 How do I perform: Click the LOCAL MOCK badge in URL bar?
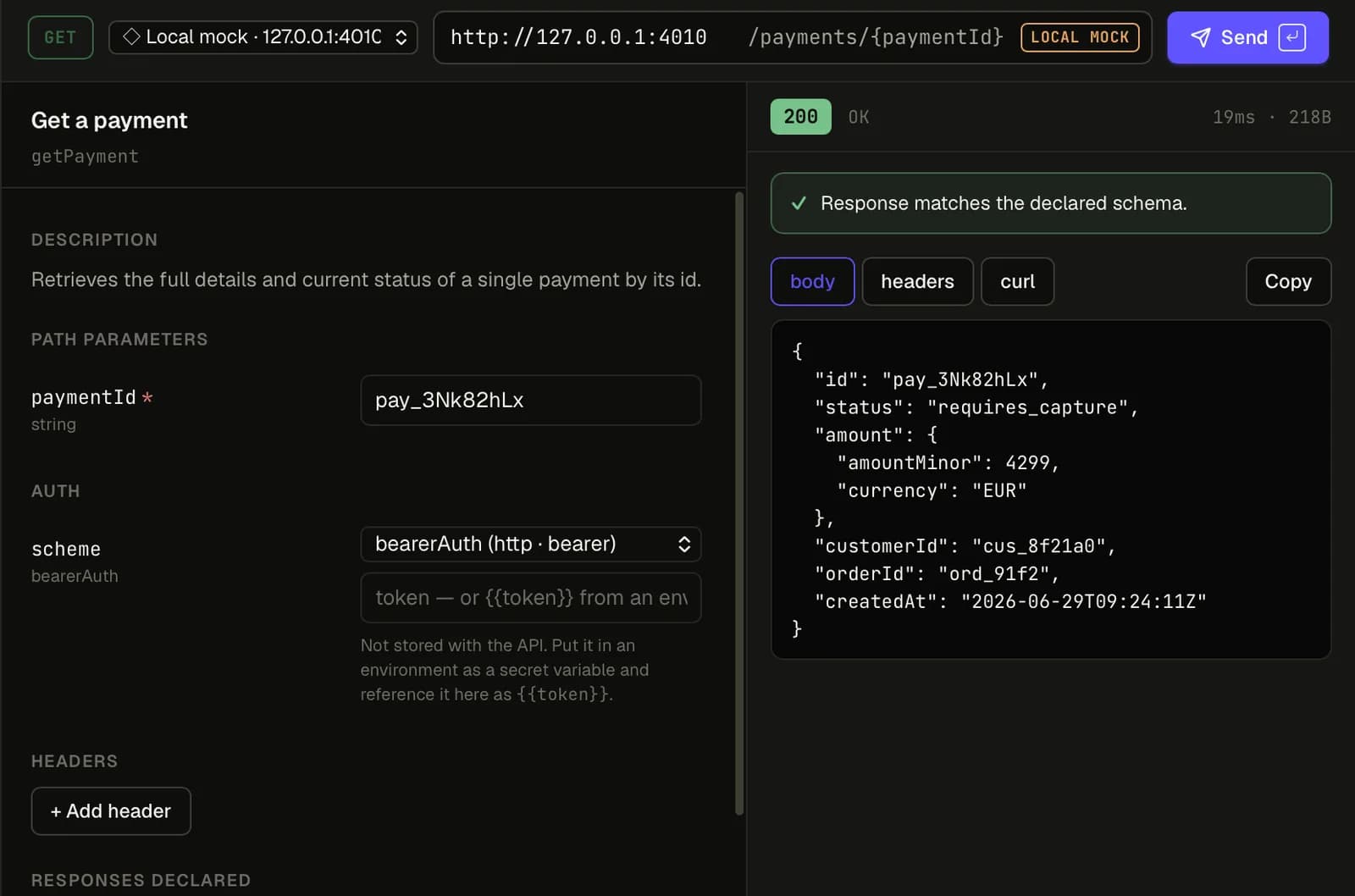pyautogui.click(x=1080, y=37)
